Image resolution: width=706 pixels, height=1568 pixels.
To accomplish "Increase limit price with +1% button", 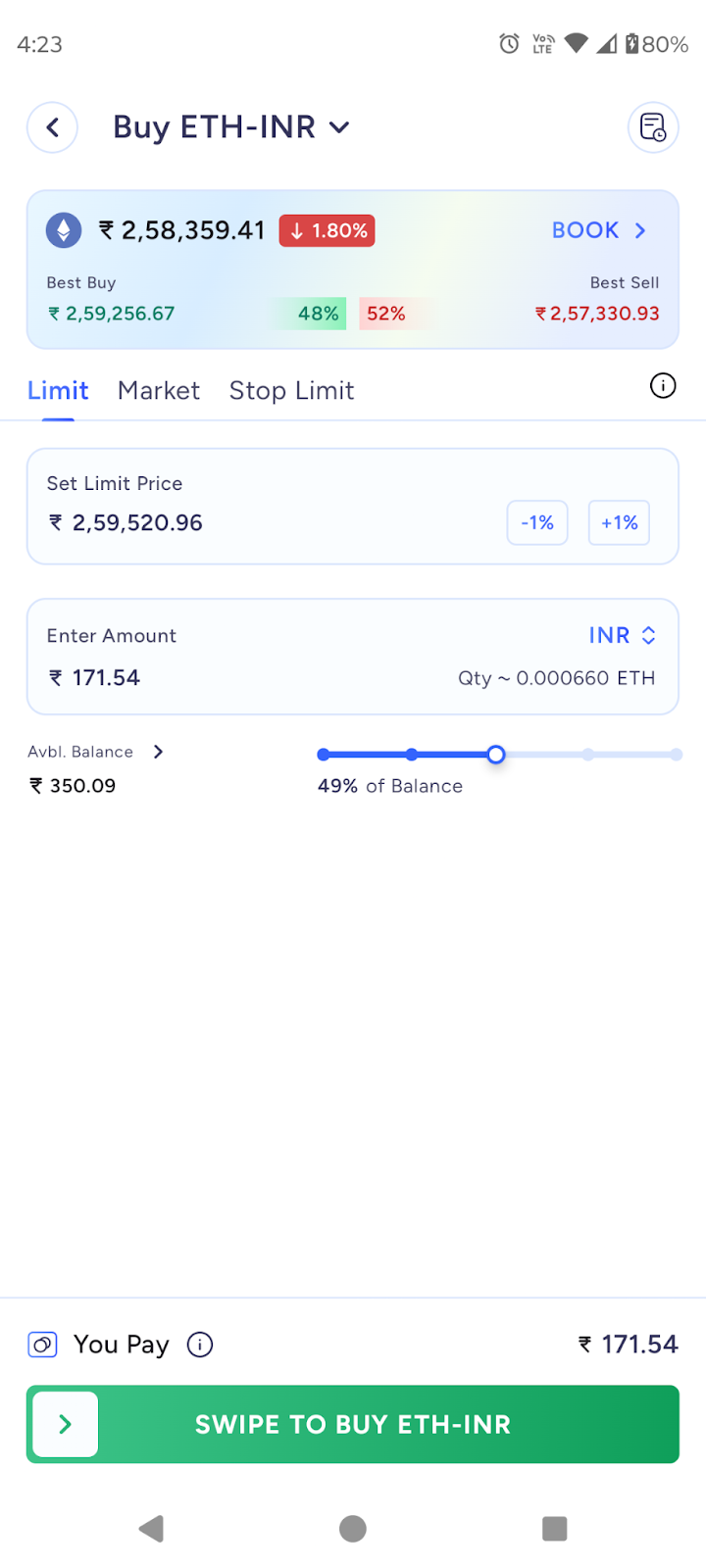I will pos(619,522).
